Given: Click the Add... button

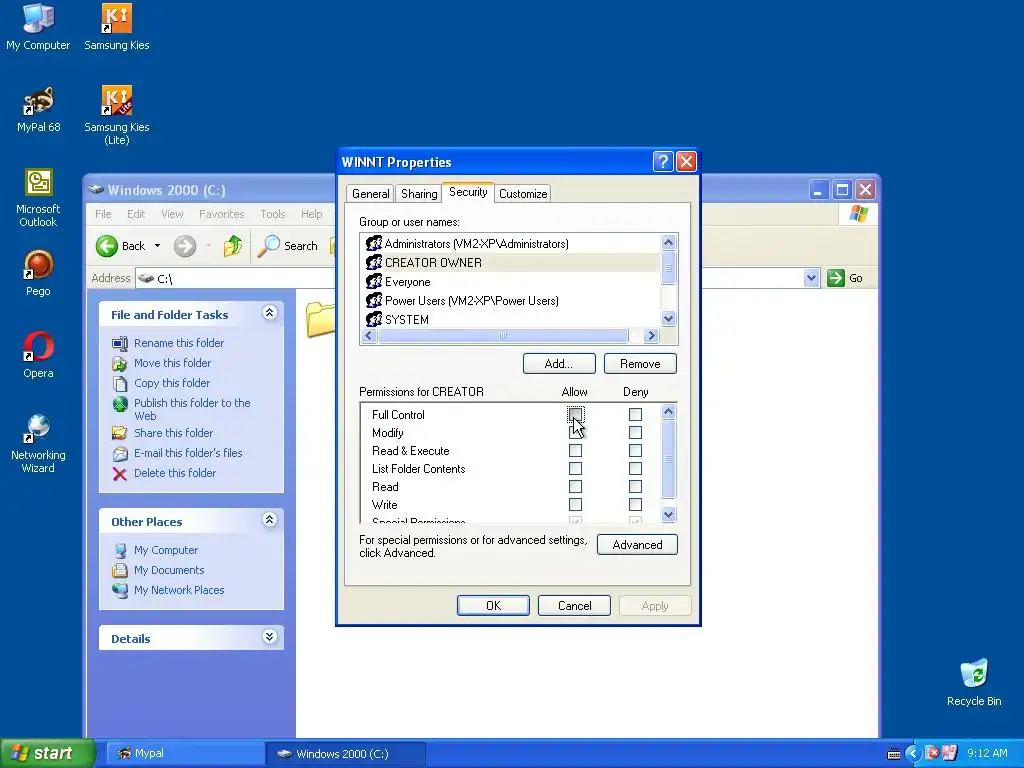Looking at the screenshot, I should coord(559,364).
